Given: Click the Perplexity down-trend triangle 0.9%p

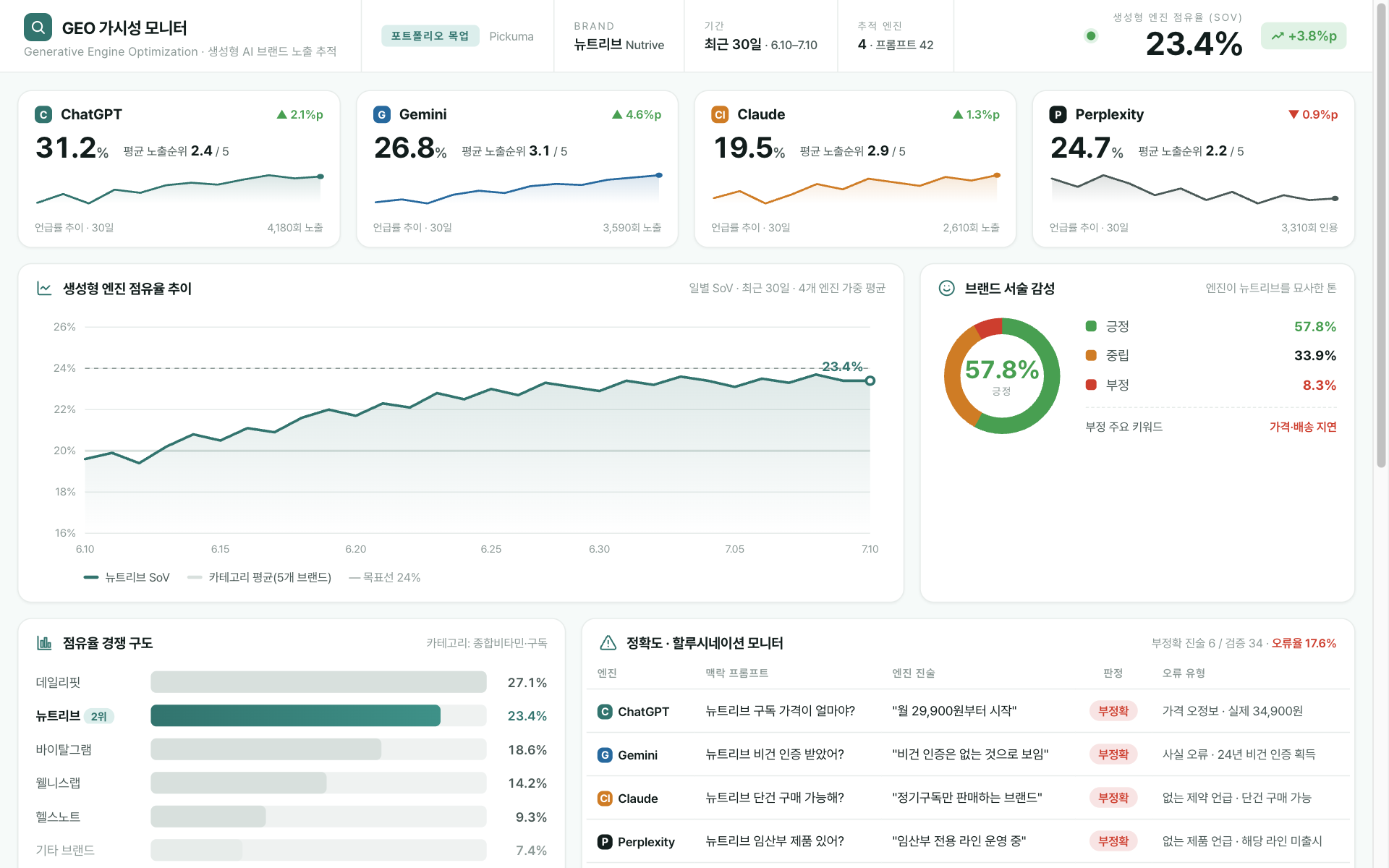Looking at the screenshot, I should (1294, 114).
